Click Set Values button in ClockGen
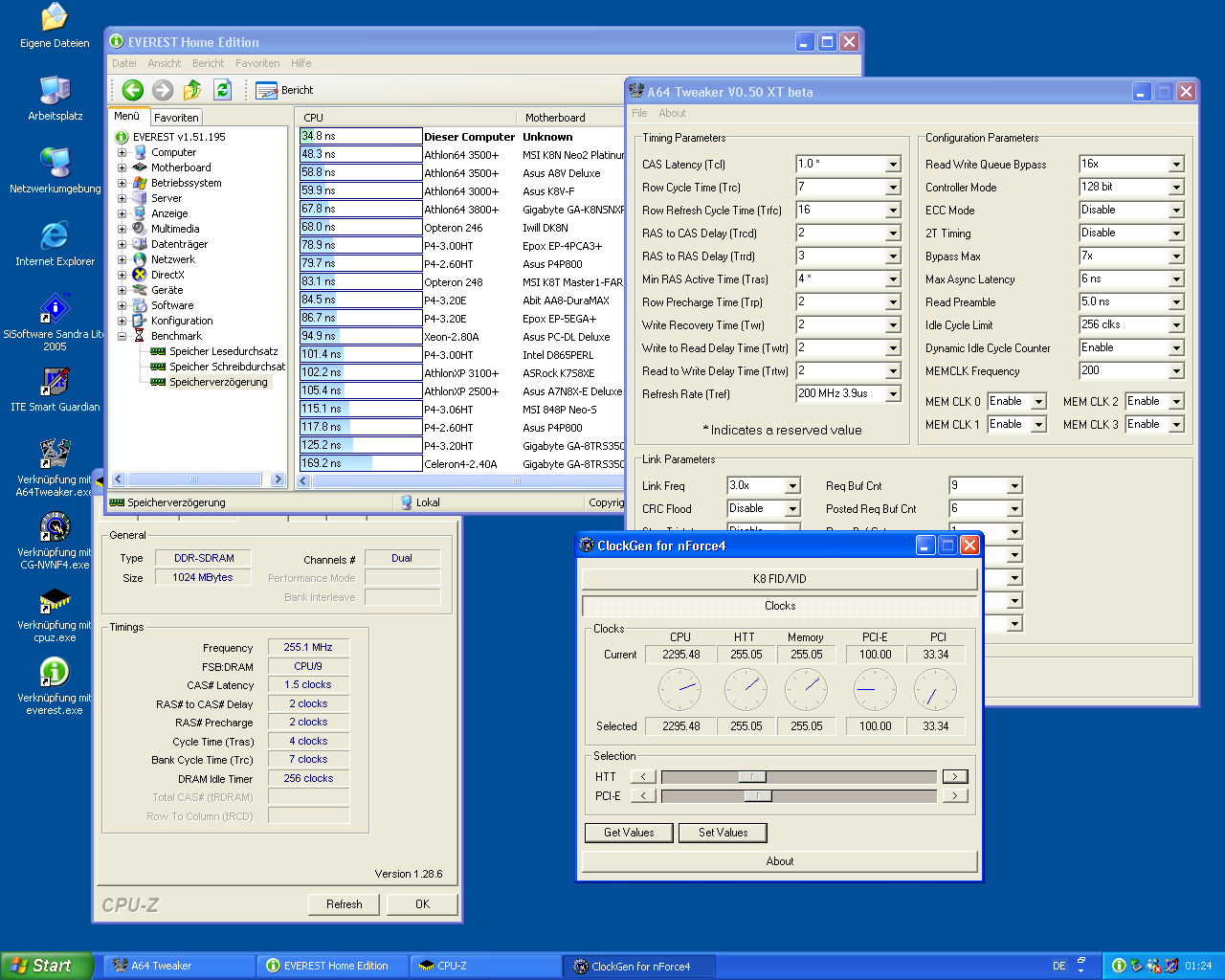The height and width of the screenshot is (980, 1225). [x=723, y=833]
